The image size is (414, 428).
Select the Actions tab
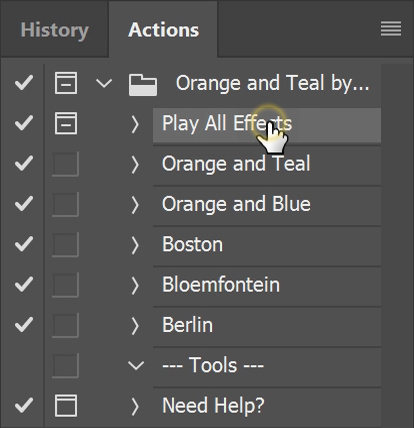pyautogui.click(x=163, y=30)
